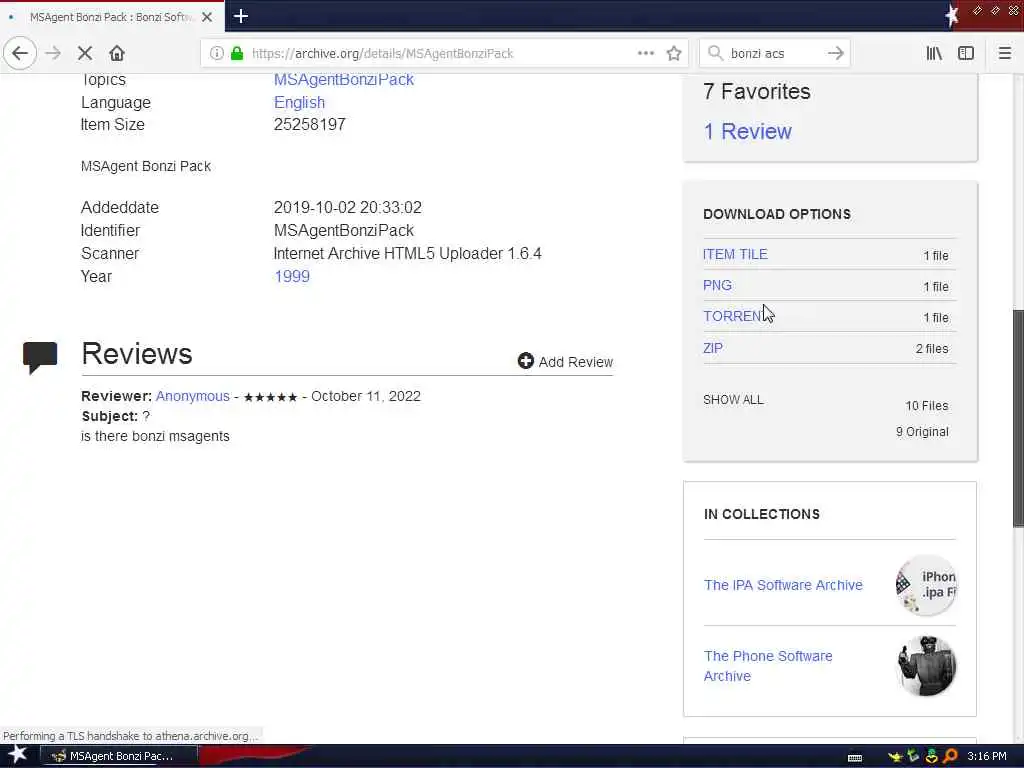Click the search magnifier icon

coord(716,53)
